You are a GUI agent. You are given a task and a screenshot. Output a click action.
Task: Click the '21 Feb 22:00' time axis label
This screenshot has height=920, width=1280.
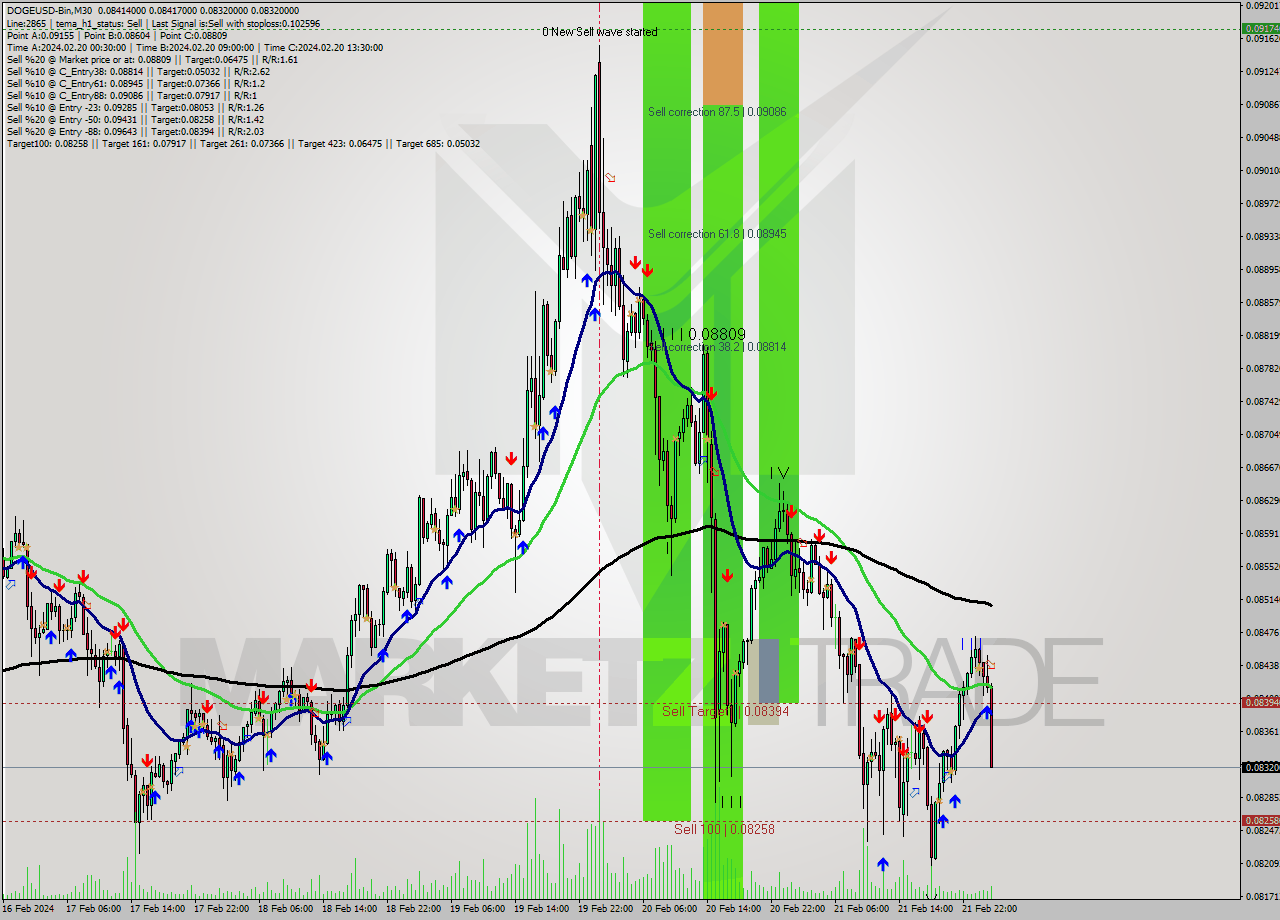click(x=989, y=909)
